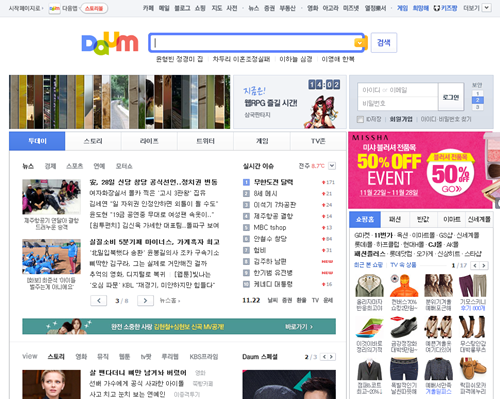Click trending item MBC tshop
The height and width of the screenshot is (399, 500).
270,227
